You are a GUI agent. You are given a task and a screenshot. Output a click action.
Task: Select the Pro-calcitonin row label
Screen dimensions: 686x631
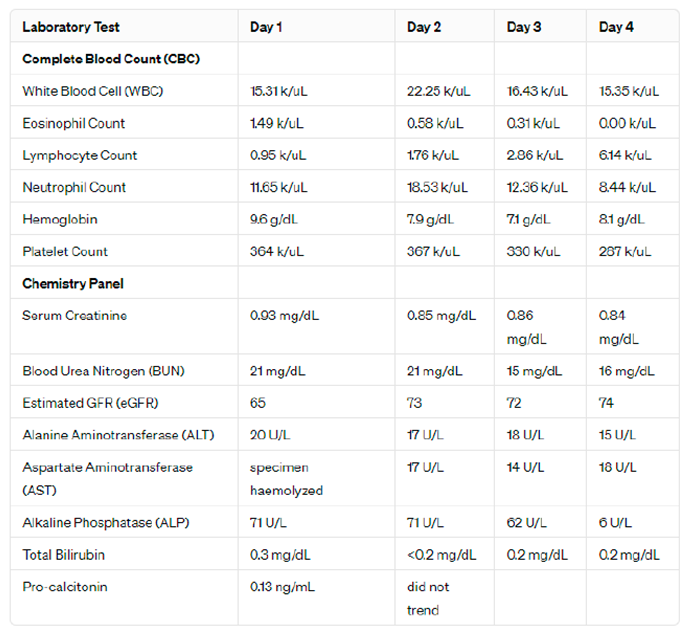pyautogui.click(x=65, y=587)
